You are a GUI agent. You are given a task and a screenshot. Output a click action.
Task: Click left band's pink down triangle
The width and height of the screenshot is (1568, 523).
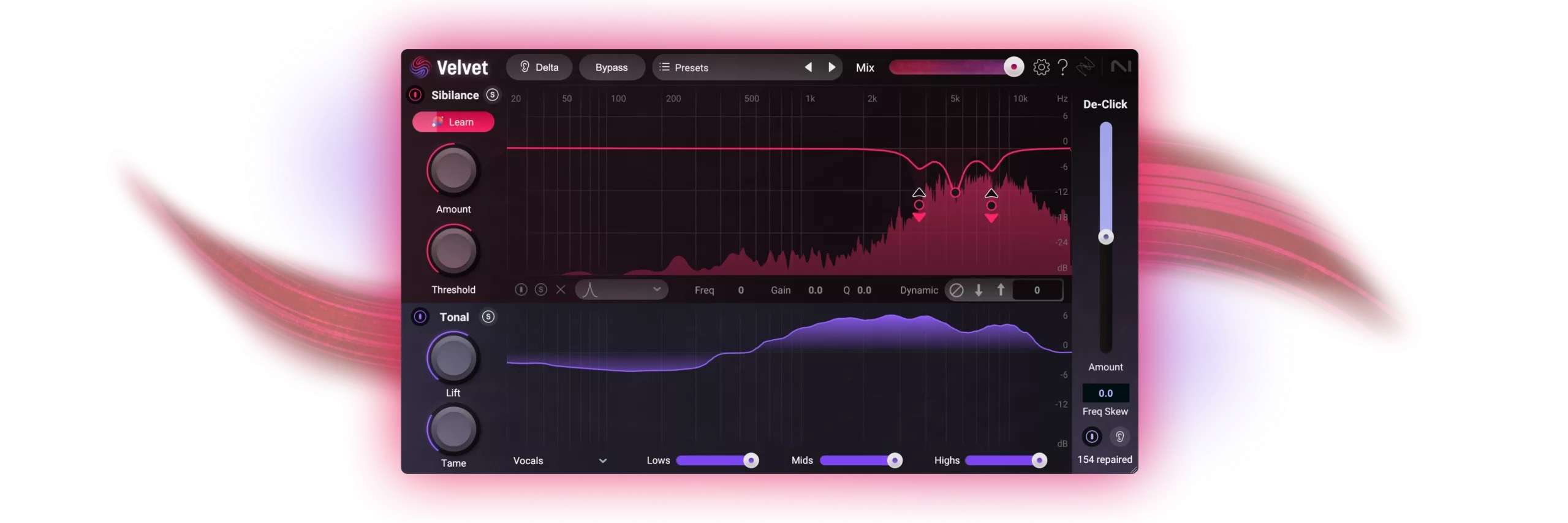(x=918, y=218)
